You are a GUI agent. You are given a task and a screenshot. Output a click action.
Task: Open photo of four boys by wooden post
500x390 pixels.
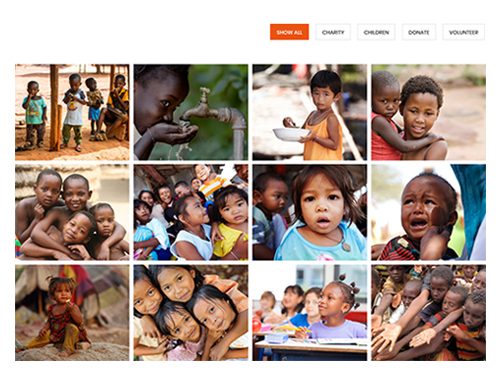tap(72, 112)
